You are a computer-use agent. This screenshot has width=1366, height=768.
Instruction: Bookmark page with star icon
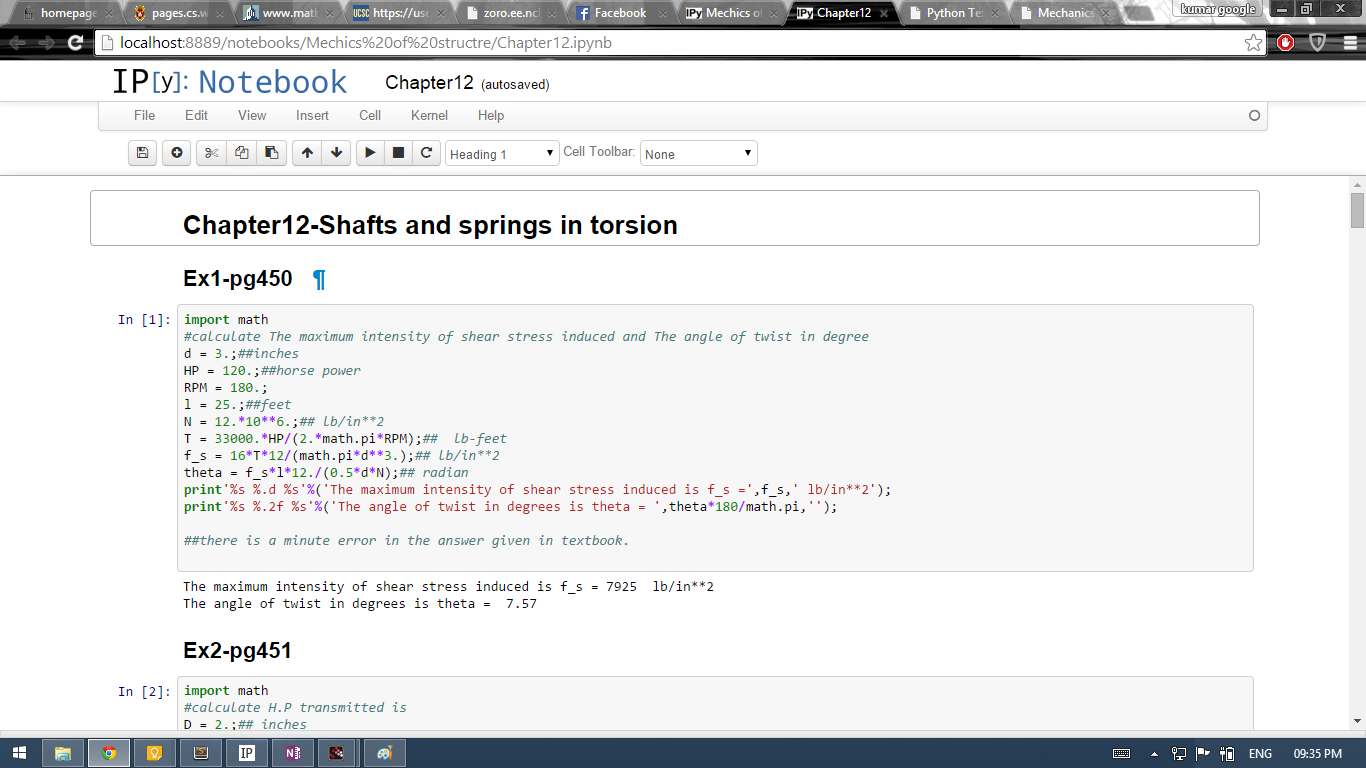pyautogui.click(x=1253, y=43)
